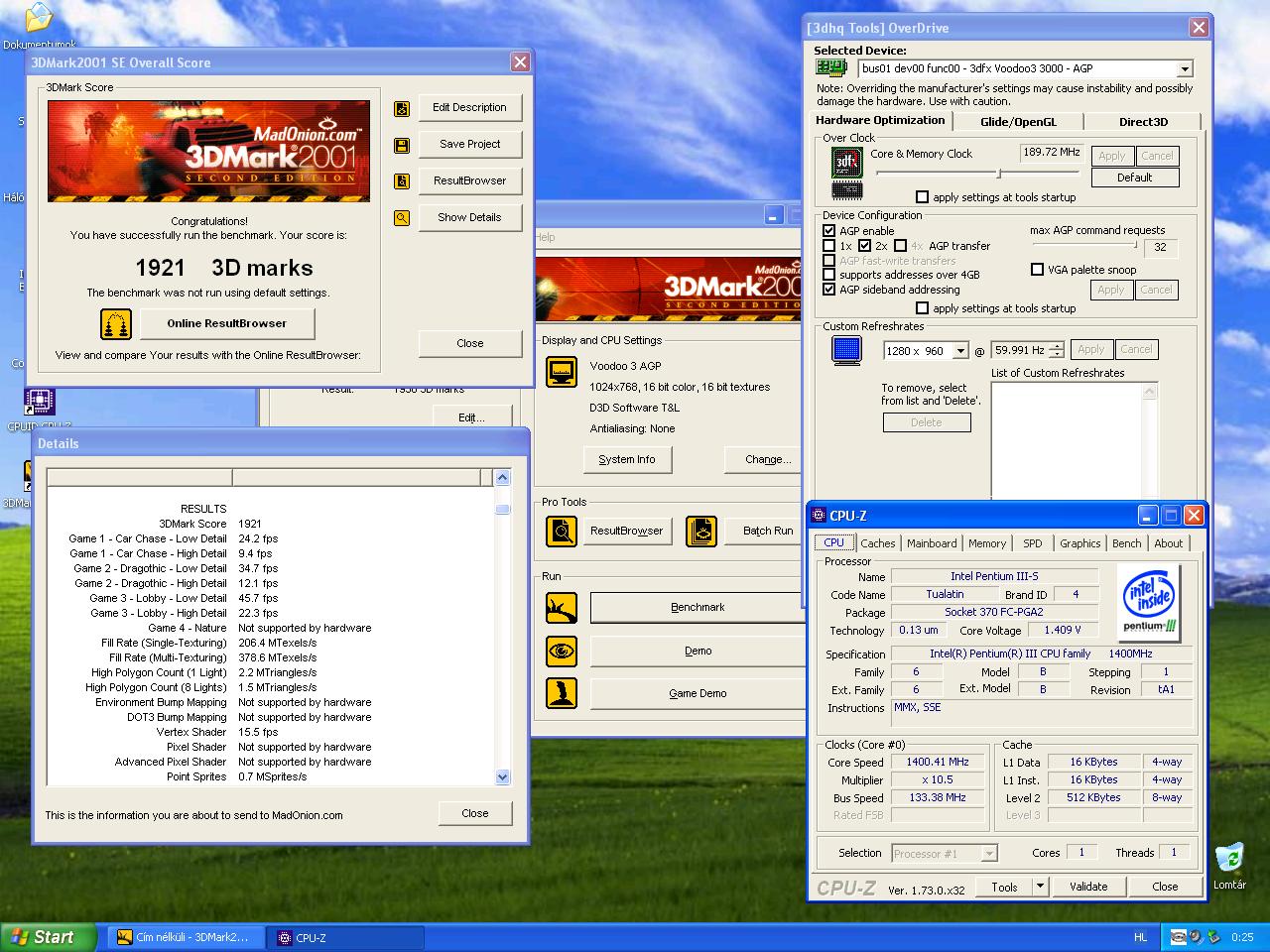Click the ResultBrowser document icon in Overall Score
Image resolution: width=1270 pixels, height=952 pixels.
(402, 181)
